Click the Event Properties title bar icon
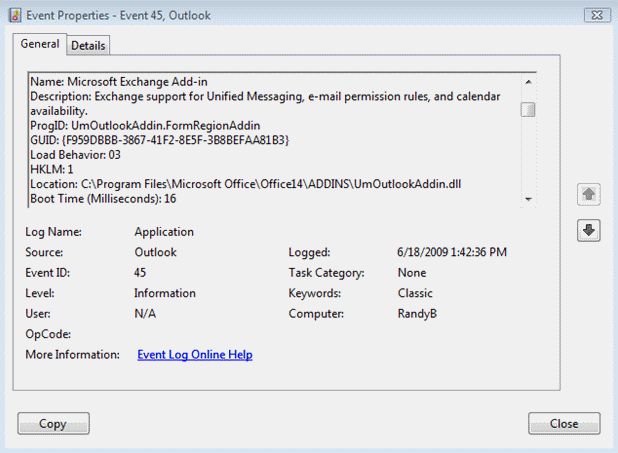618x453 pixels. point(15,15)
